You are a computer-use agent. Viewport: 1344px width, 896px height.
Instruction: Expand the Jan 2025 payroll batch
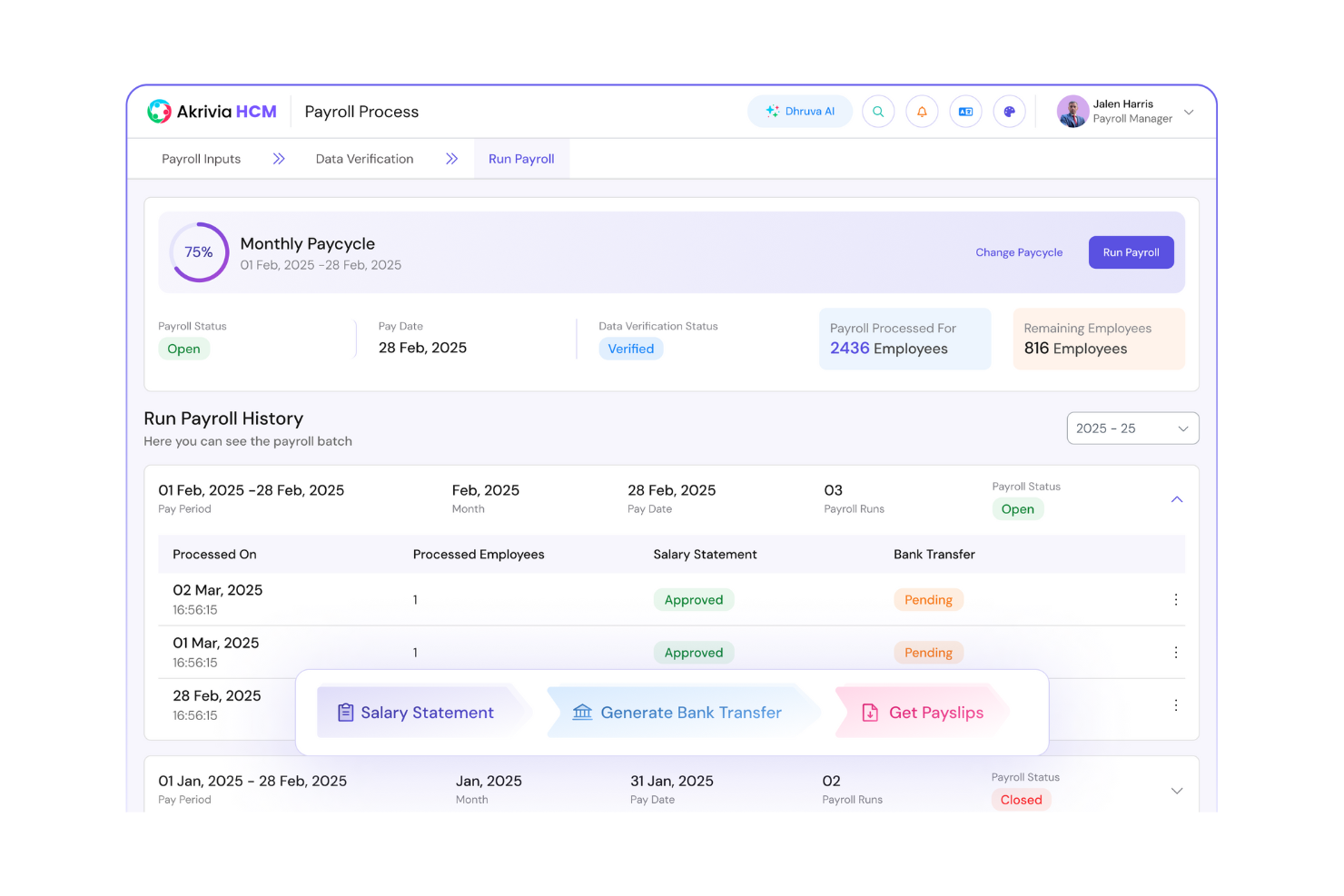pyautogui.click(x=1176, y=790)
